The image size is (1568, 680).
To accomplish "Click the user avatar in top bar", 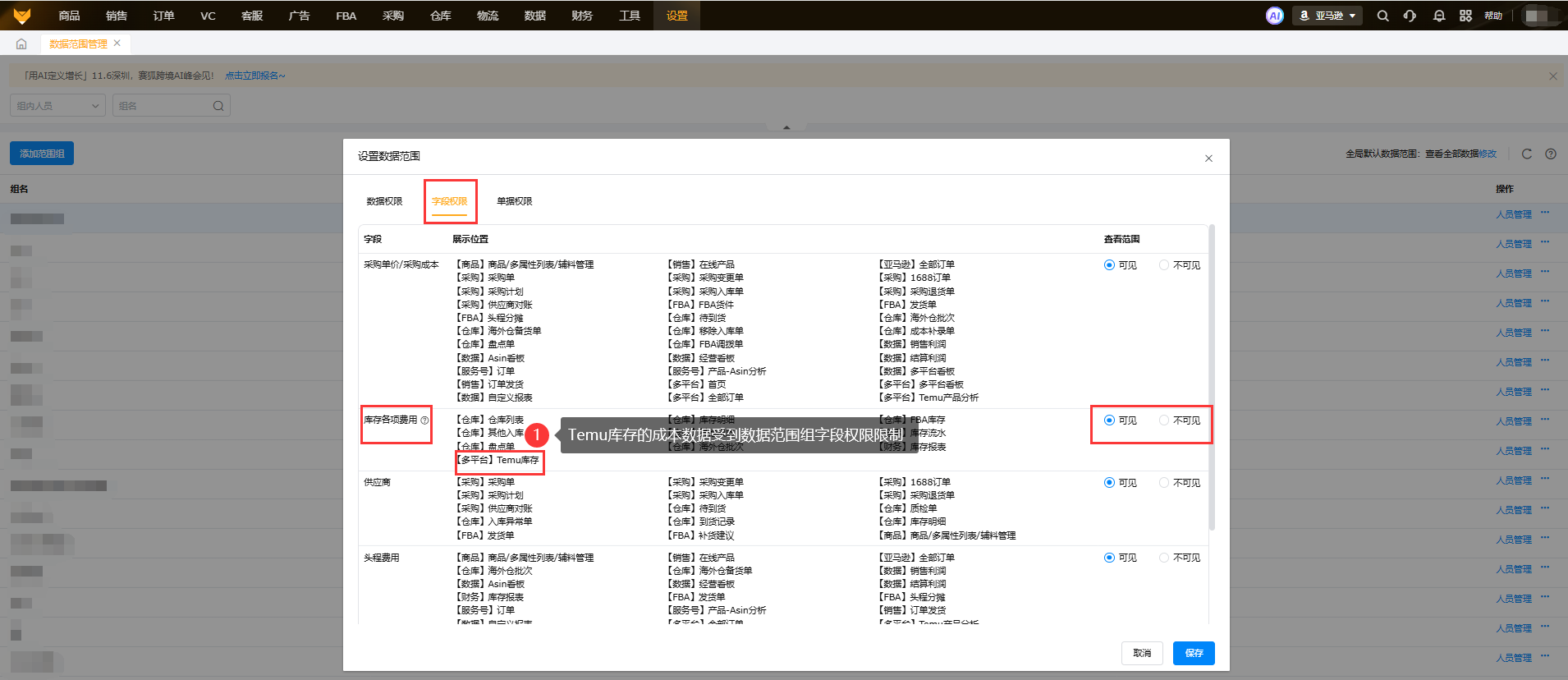I will 1537,16.
